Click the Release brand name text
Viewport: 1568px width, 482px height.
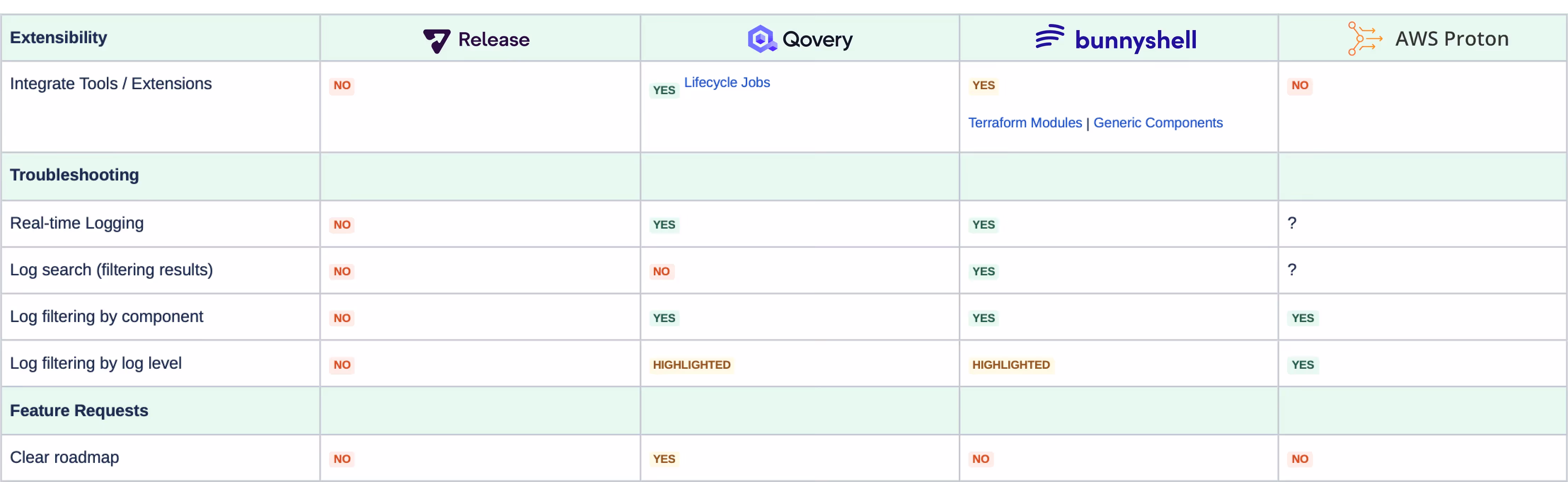click(x=494, y=40)
